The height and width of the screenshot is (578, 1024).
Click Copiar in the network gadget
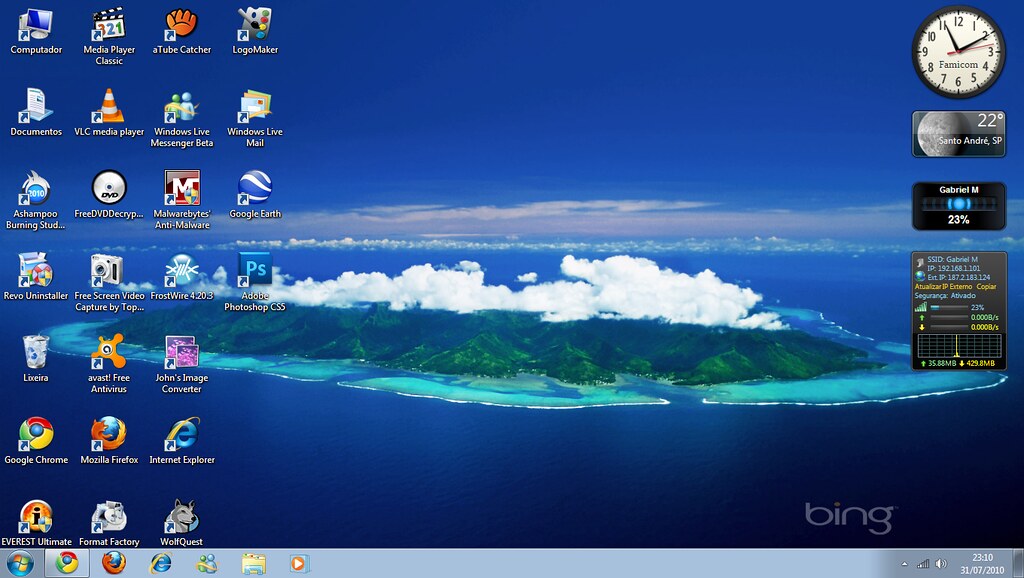986,287
